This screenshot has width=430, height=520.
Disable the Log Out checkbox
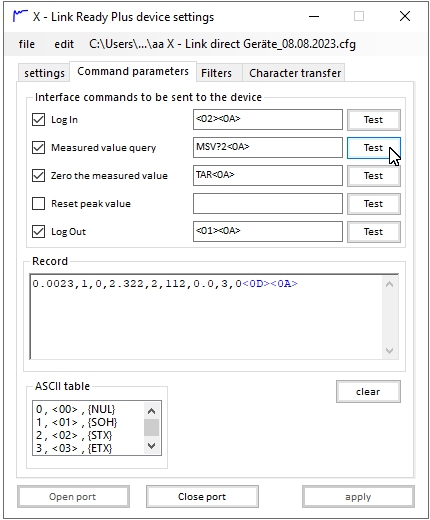pos(38,231)
